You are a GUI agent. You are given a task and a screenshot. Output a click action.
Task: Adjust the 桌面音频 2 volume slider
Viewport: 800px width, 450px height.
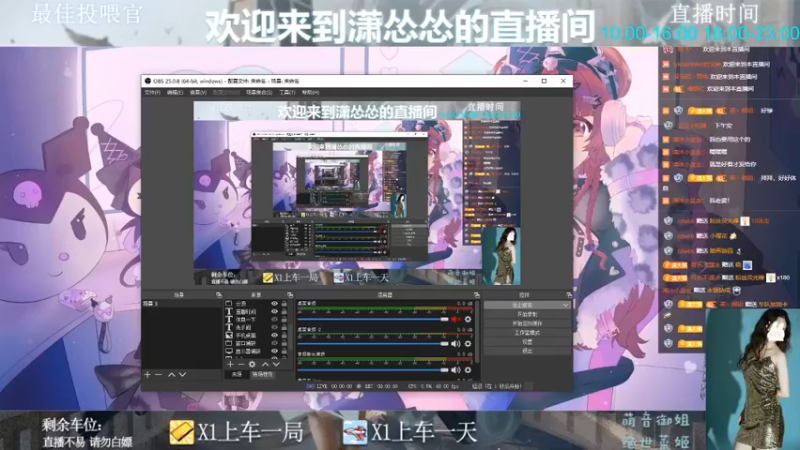373,344
